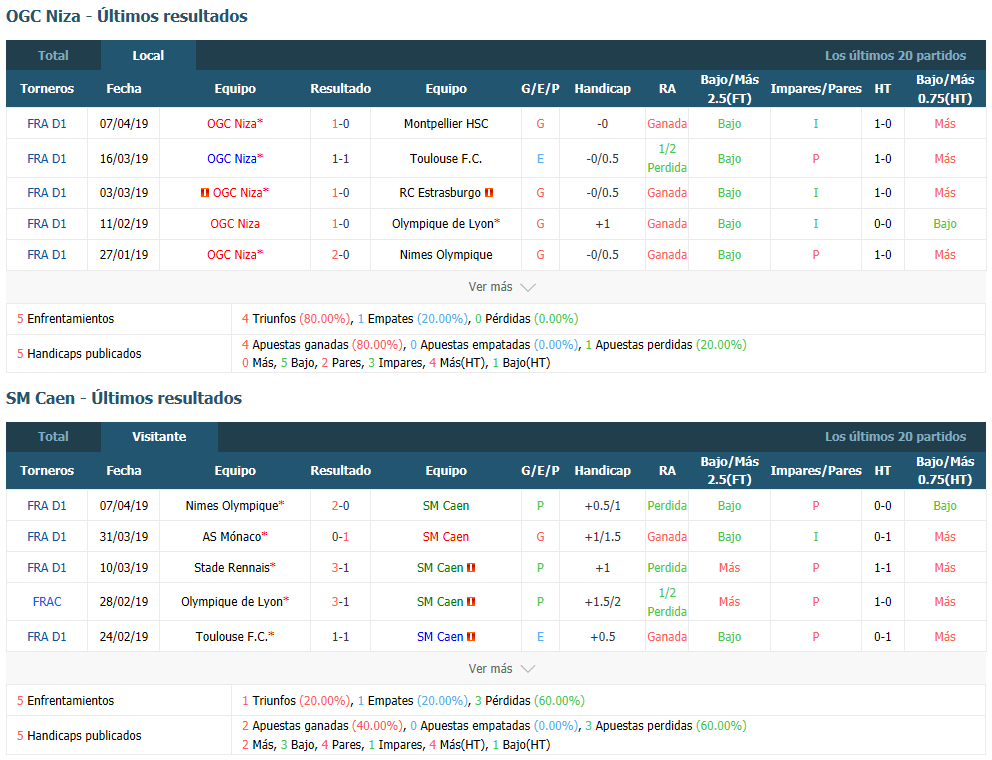The image size is (992, 760).
Task: Click date 31/03/19 in Caen table
Action: 124,537
